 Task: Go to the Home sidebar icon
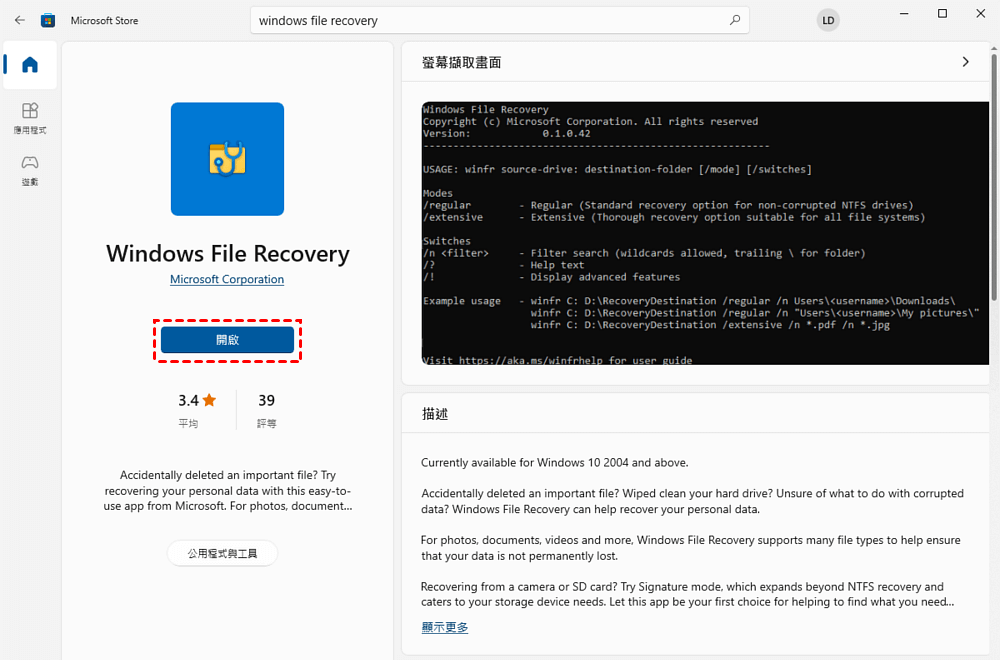click(x=30, y=64)
